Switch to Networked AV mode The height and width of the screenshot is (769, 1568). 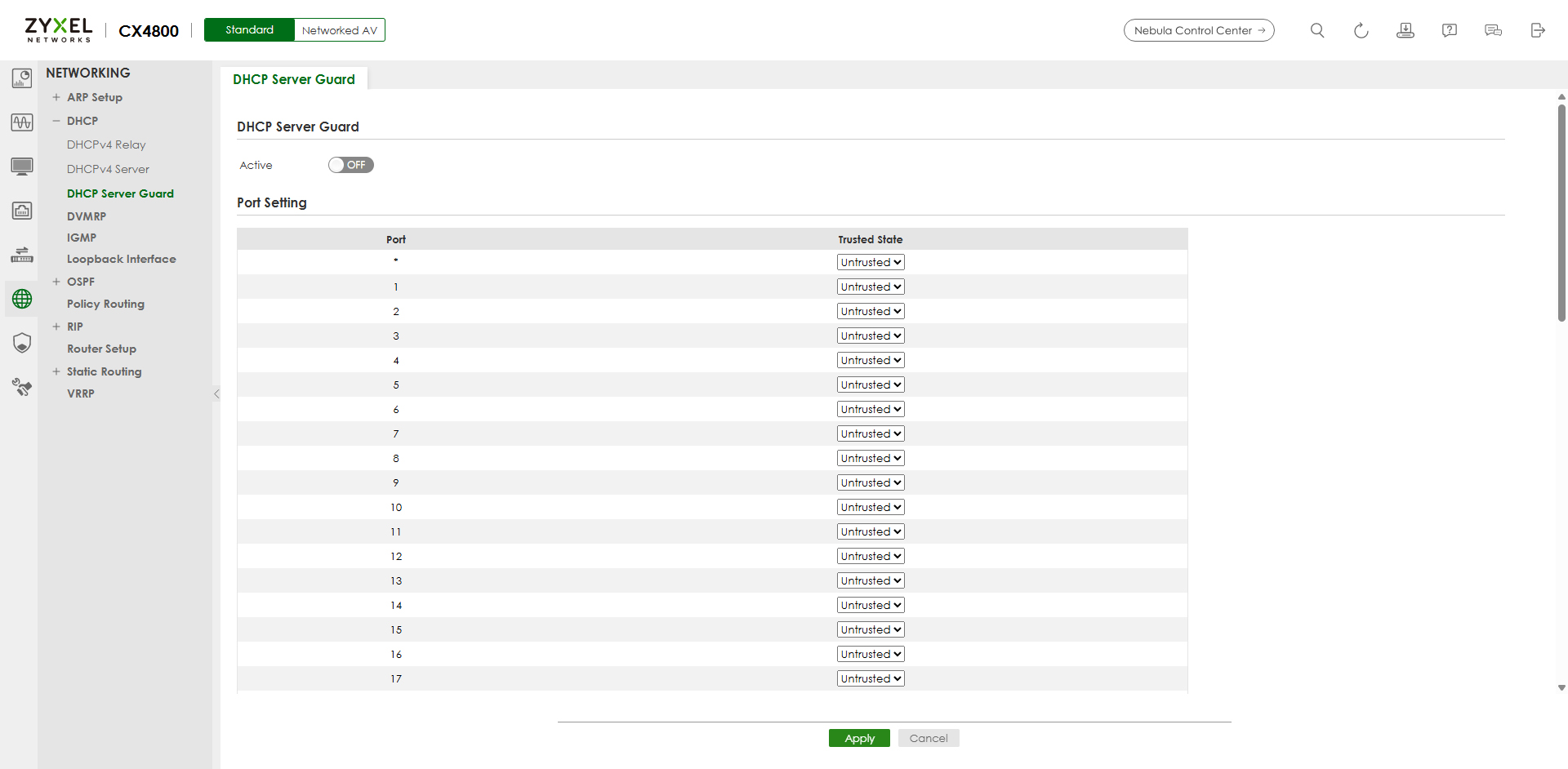[339, 30]
